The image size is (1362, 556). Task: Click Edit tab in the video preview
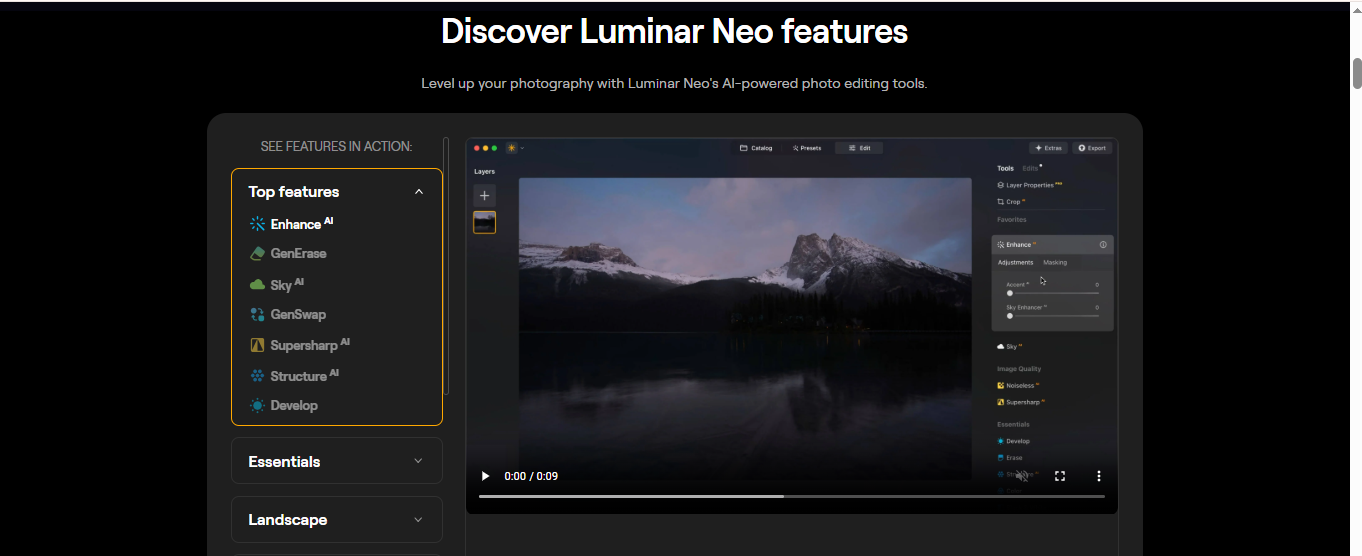[x=859, y=148]
